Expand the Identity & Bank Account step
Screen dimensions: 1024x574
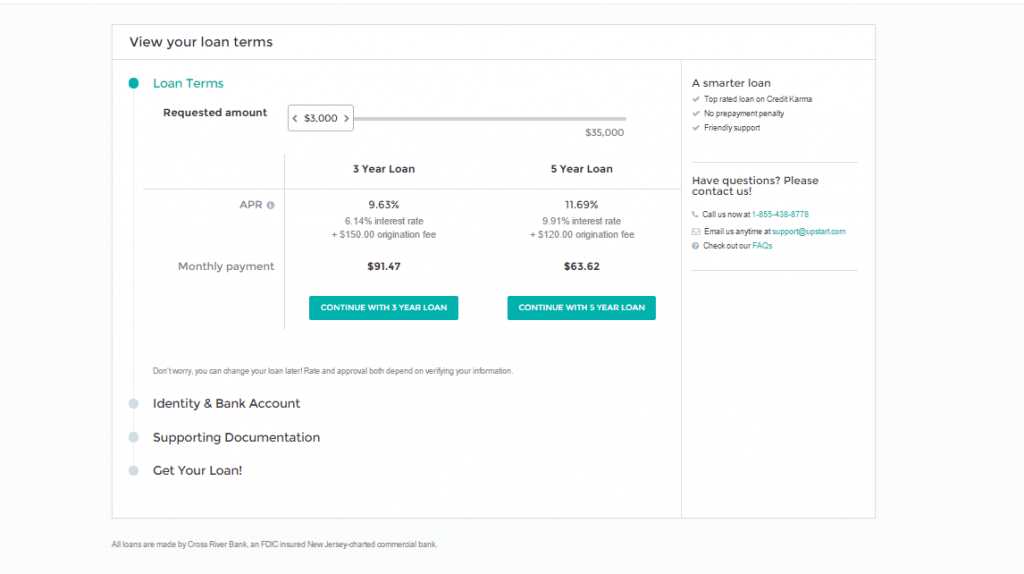(x=226, y=404)
